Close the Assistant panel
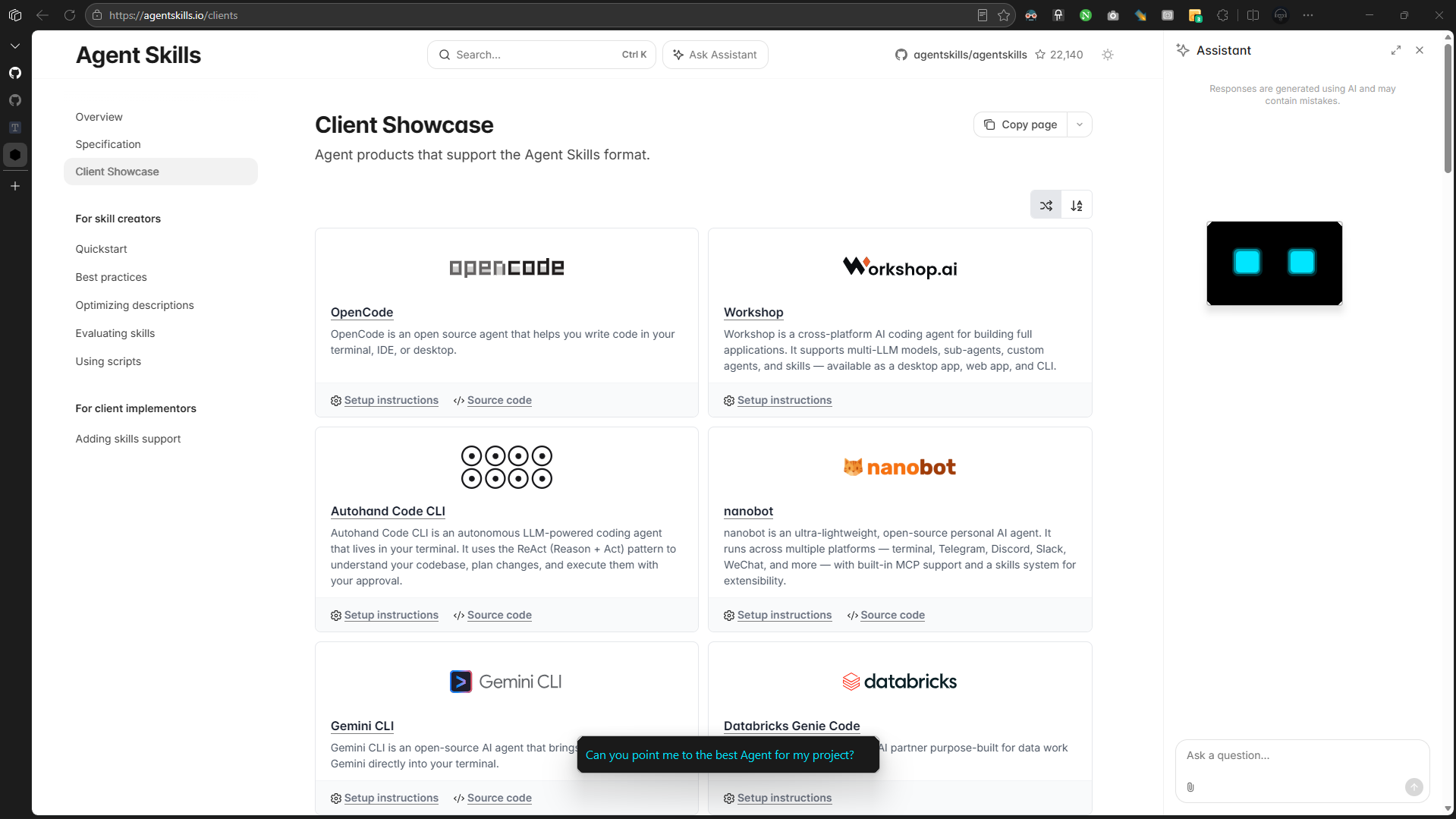The height and width of the screenshot is (819, 1456). (x=1420, y=50)
